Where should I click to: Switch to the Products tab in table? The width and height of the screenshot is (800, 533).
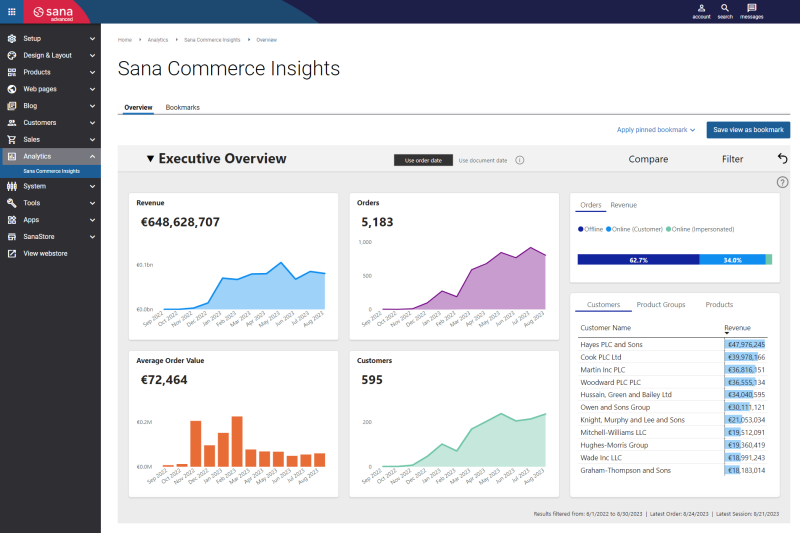719,304
